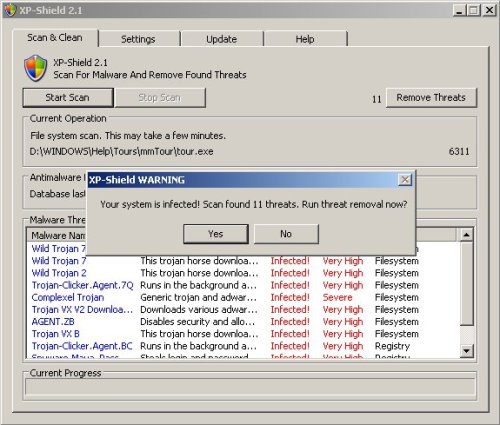The width and height of the screenshot is (500, 425).
Task: Click the colorful shield logo
Action: (x=36, y=68)
